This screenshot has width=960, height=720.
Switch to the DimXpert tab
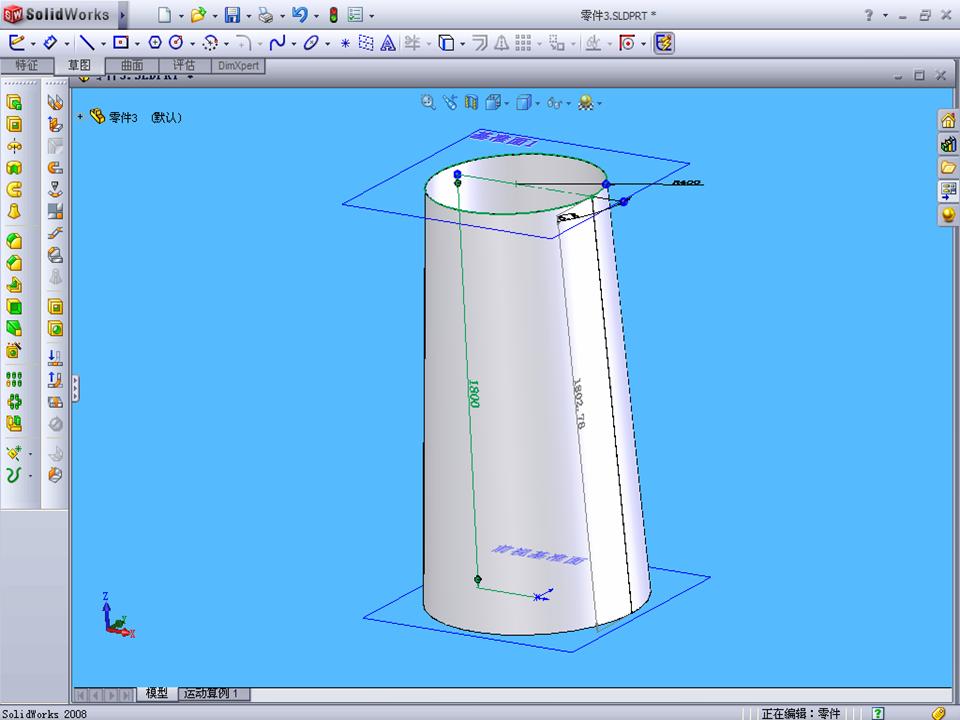[238, 65]
